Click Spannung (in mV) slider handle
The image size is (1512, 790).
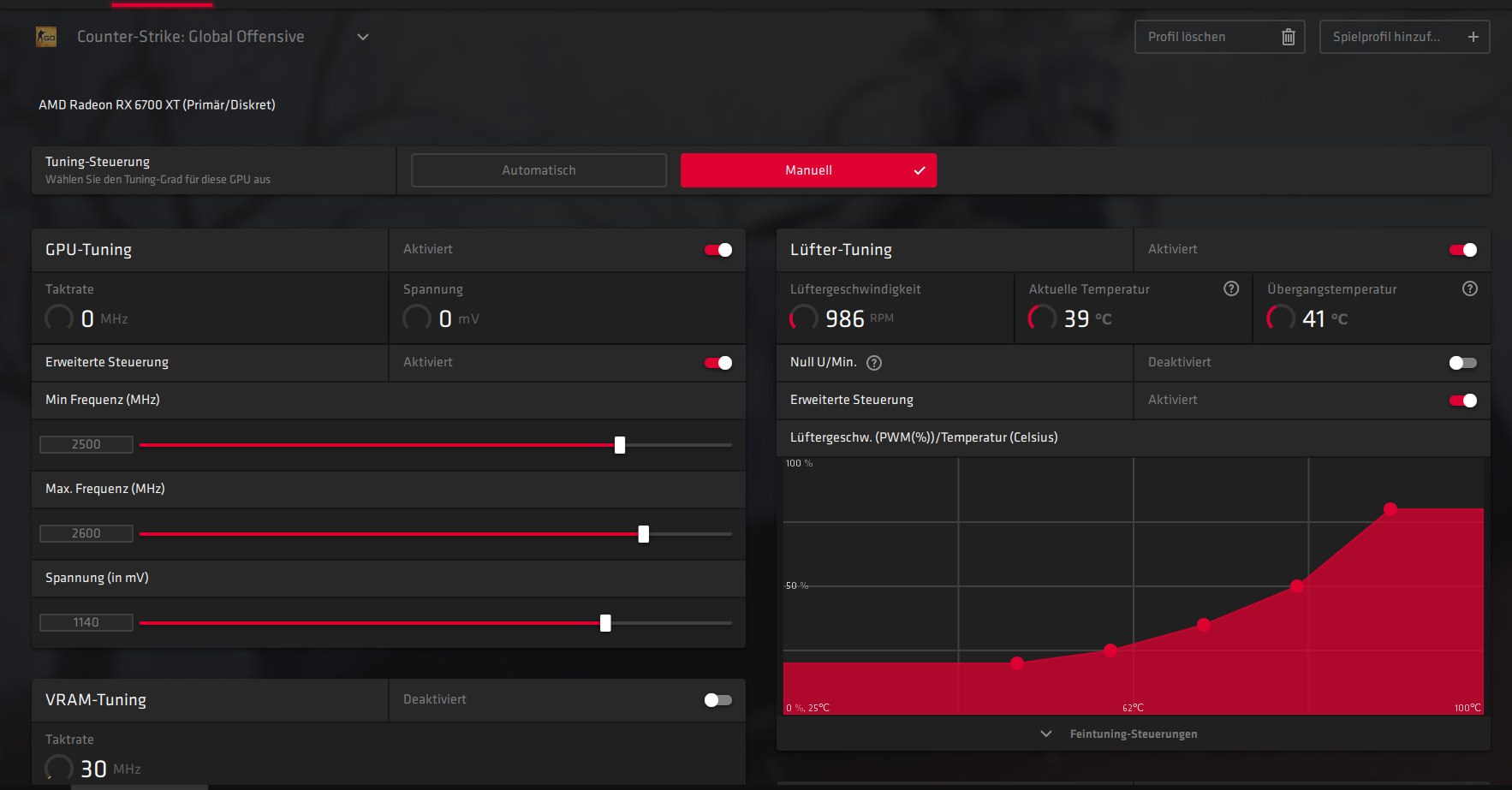point(605,623)
